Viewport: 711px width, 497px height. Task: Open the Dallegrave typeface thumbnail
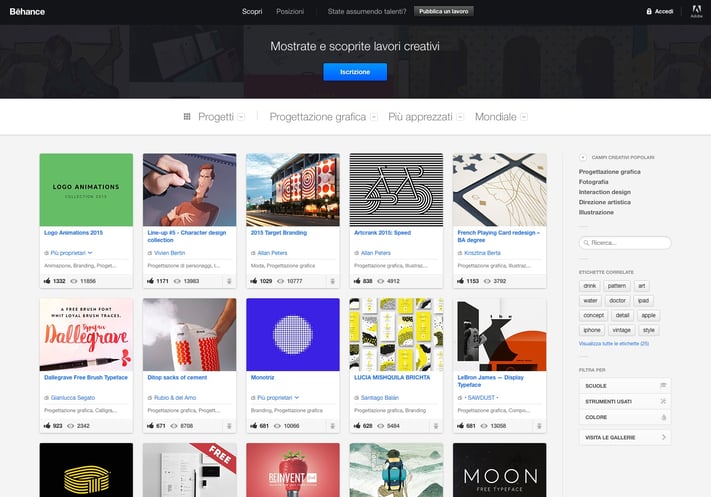(x=86, y=335)
